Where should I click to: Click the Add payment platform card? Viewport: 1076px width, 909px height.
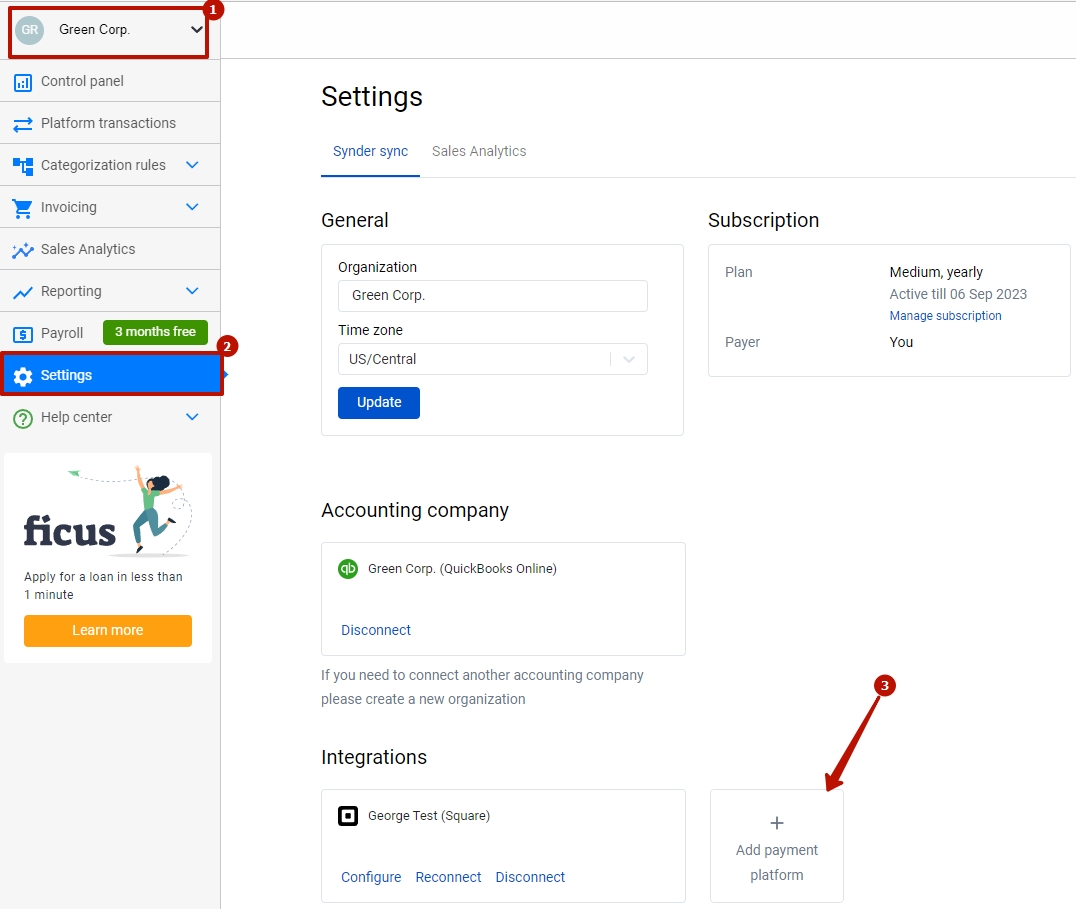pos(777,846)
